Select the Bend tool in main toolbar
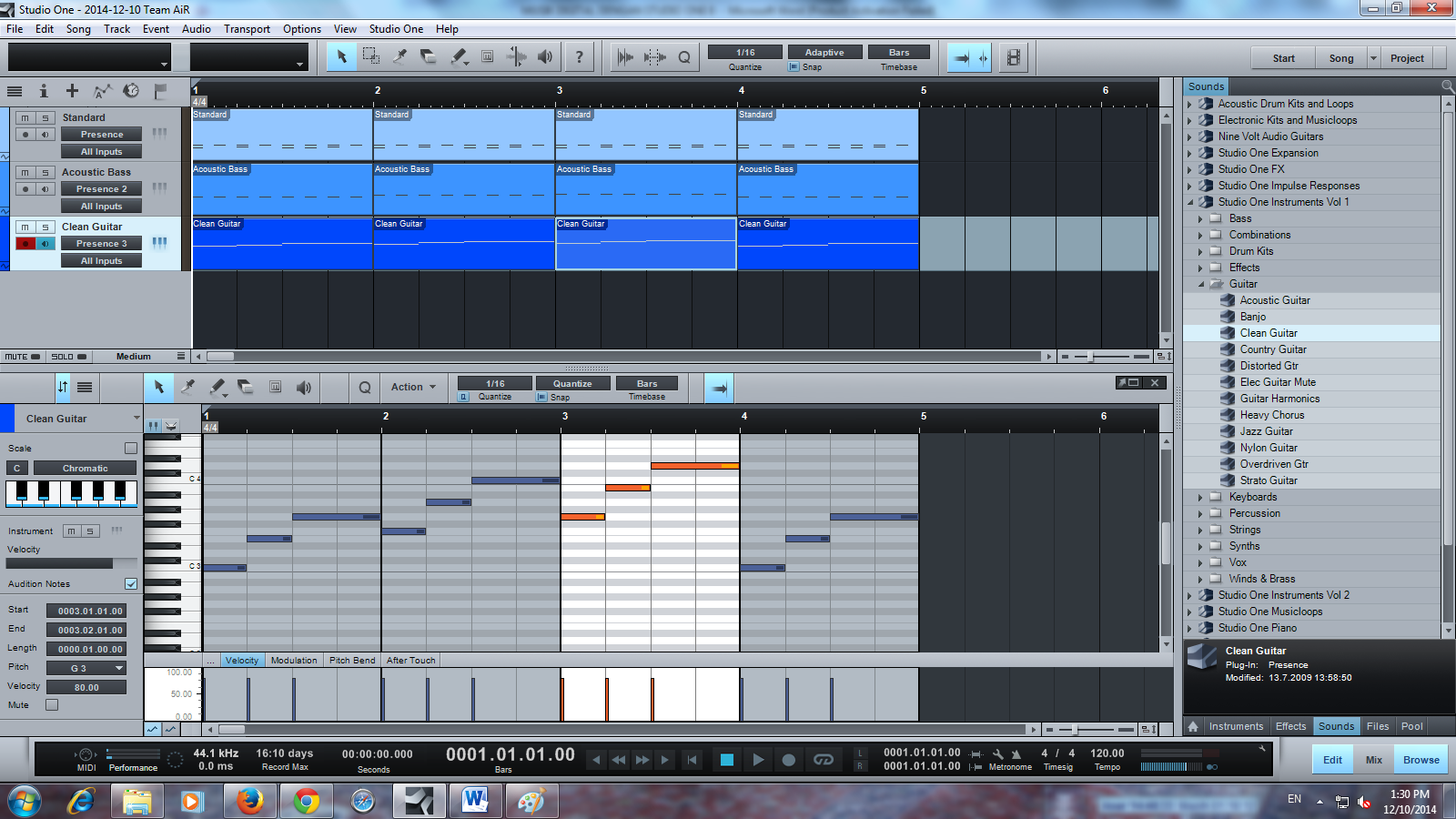The image size is (1456, 819). [517, 56]
